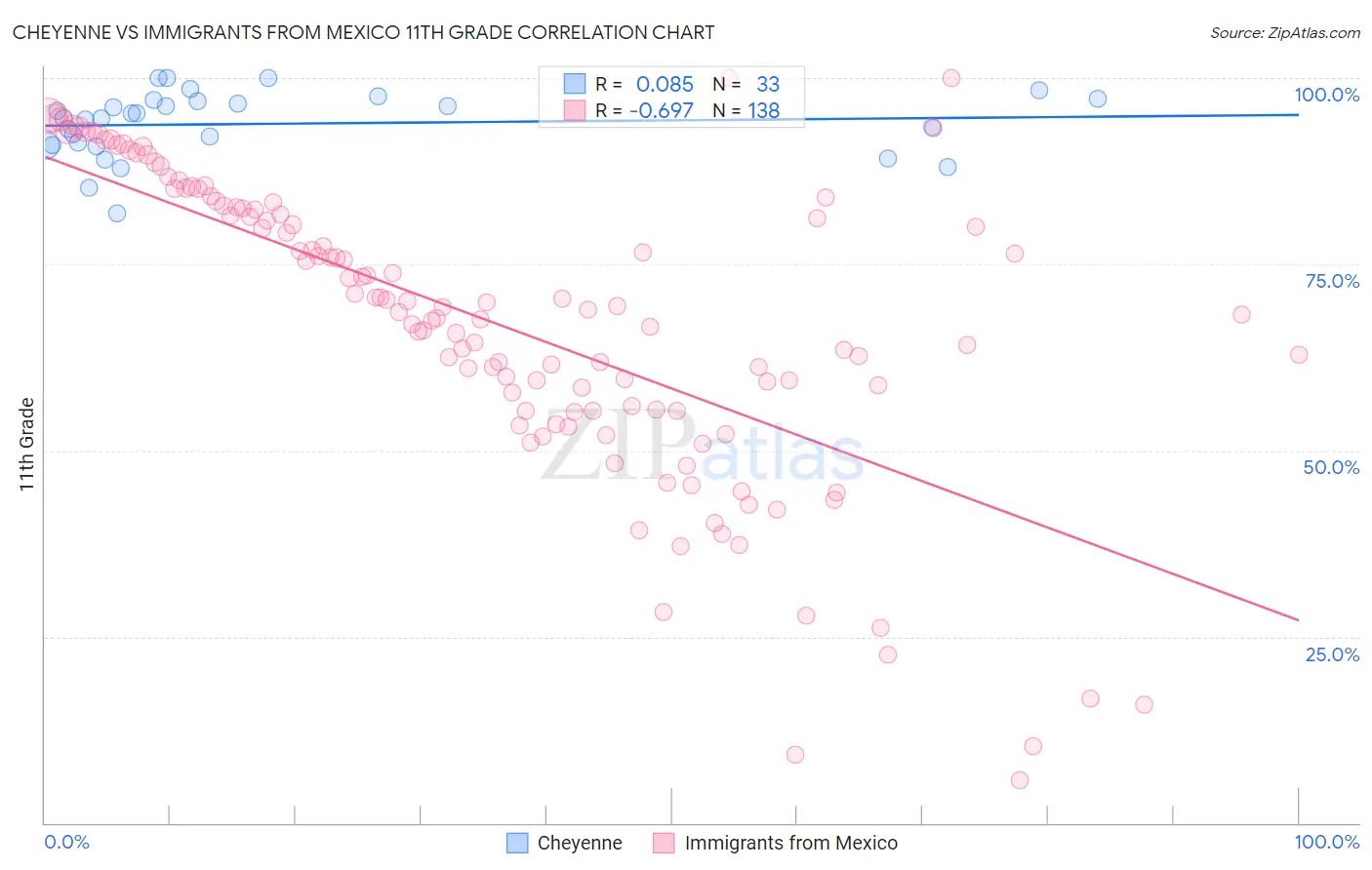Click the Immigrants from Mexico pink legend swatch

coord(665,843)
